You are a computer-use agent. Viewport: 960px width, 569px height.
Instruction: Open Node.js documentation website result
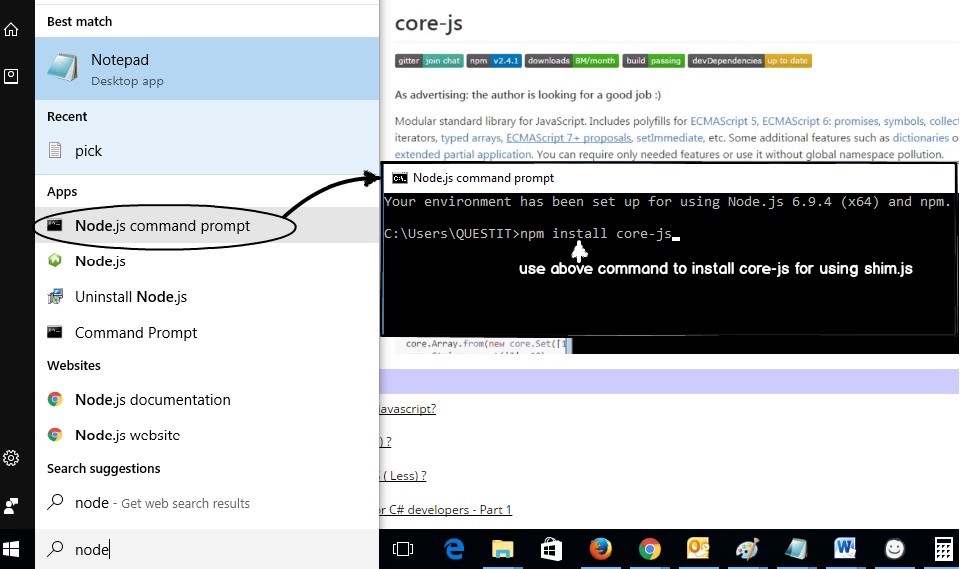152,400
